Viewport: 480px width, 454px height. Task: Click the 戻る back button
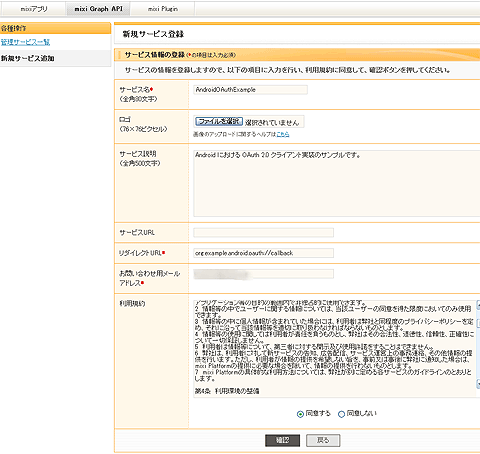[x=323, y=440]
